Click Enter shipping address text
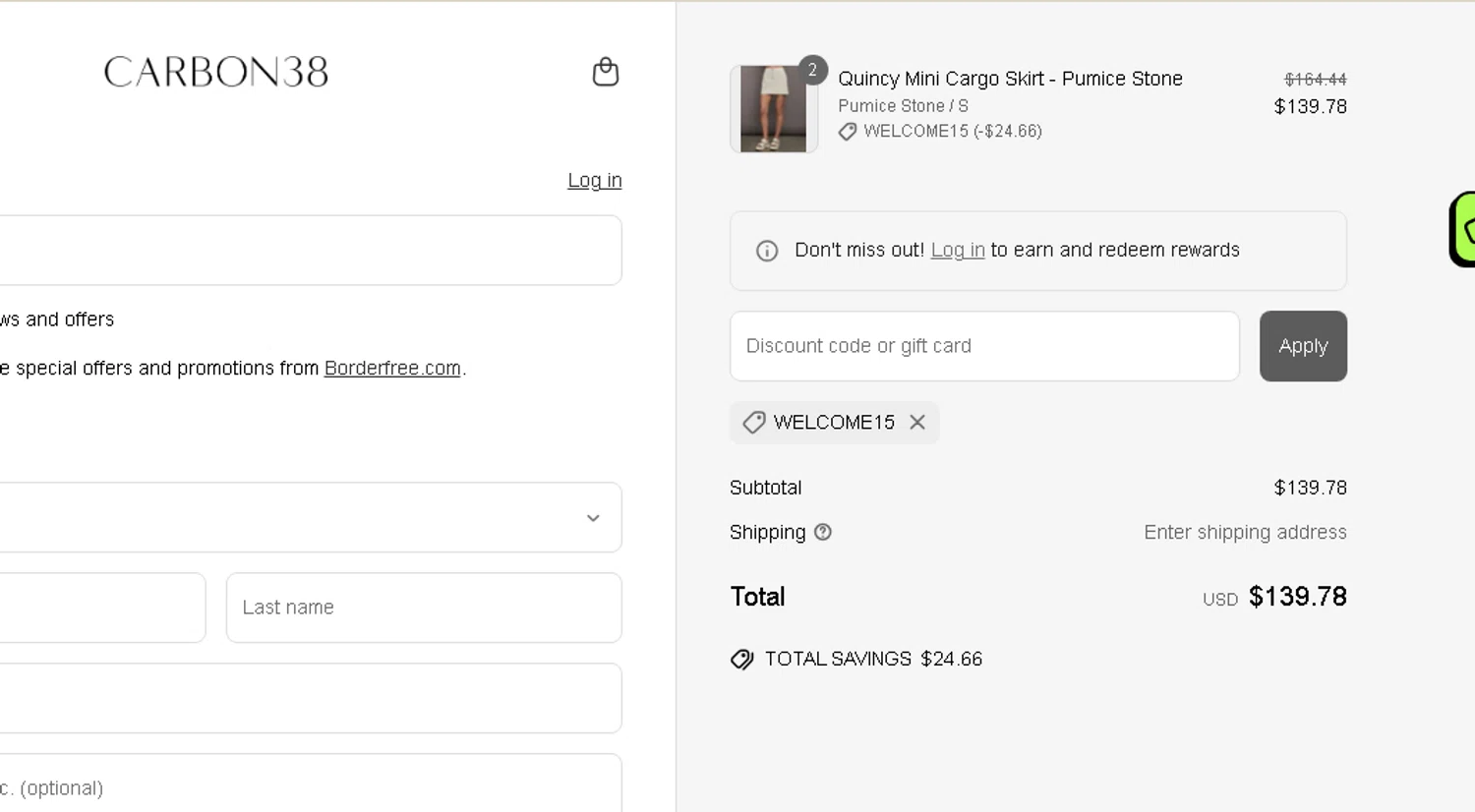The image size is (1475, 812). tap(1245, 532)
